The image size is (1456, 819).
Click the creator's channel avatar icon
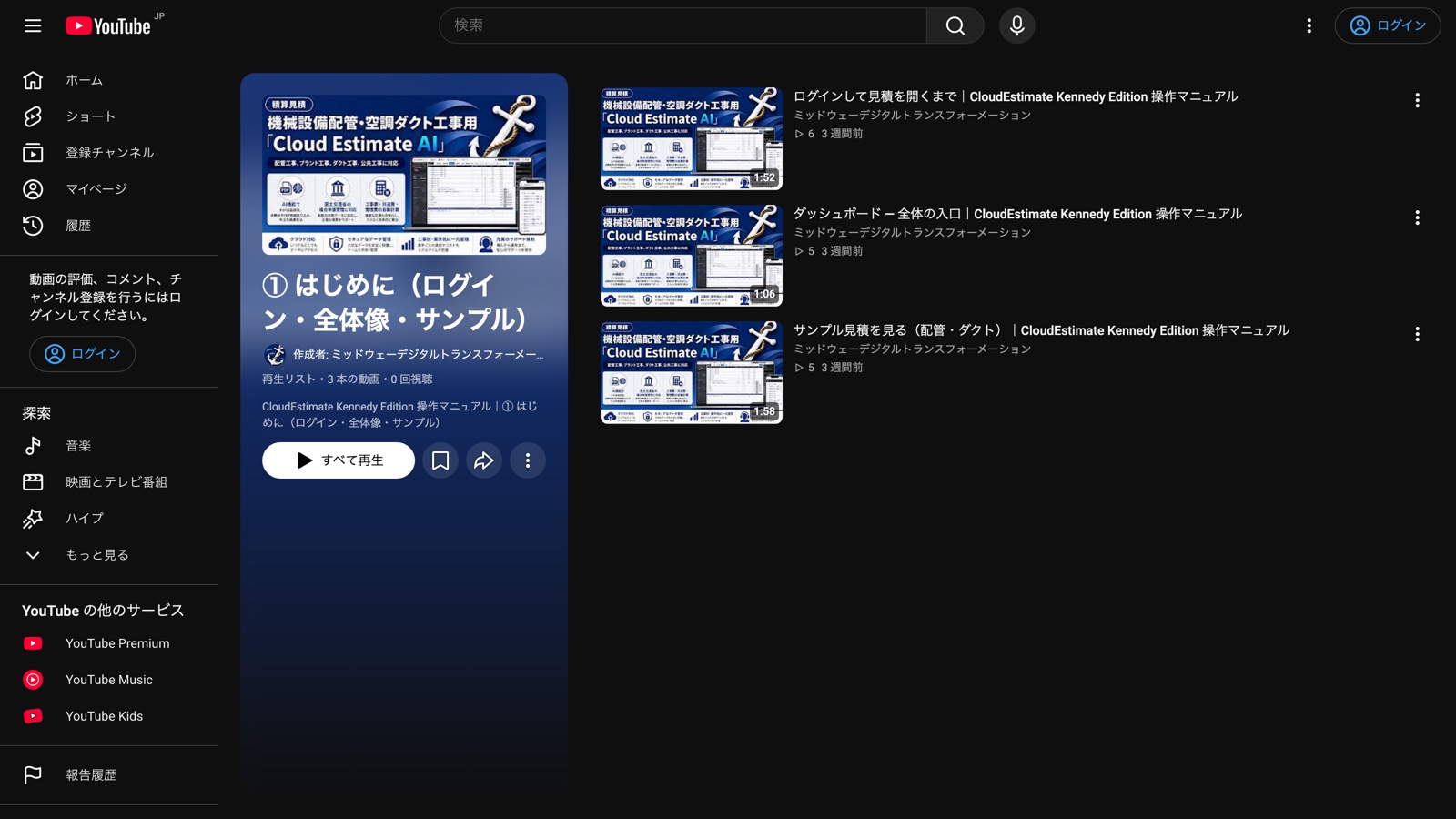point(275,355)
